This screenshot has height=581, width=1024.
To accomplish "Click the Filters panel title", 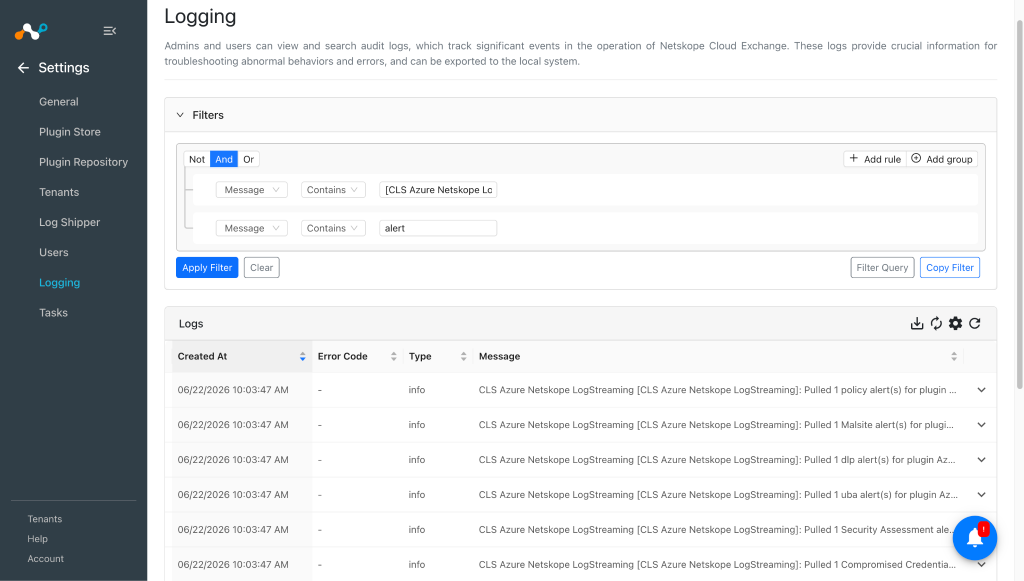I will click(x=208, y=115).
